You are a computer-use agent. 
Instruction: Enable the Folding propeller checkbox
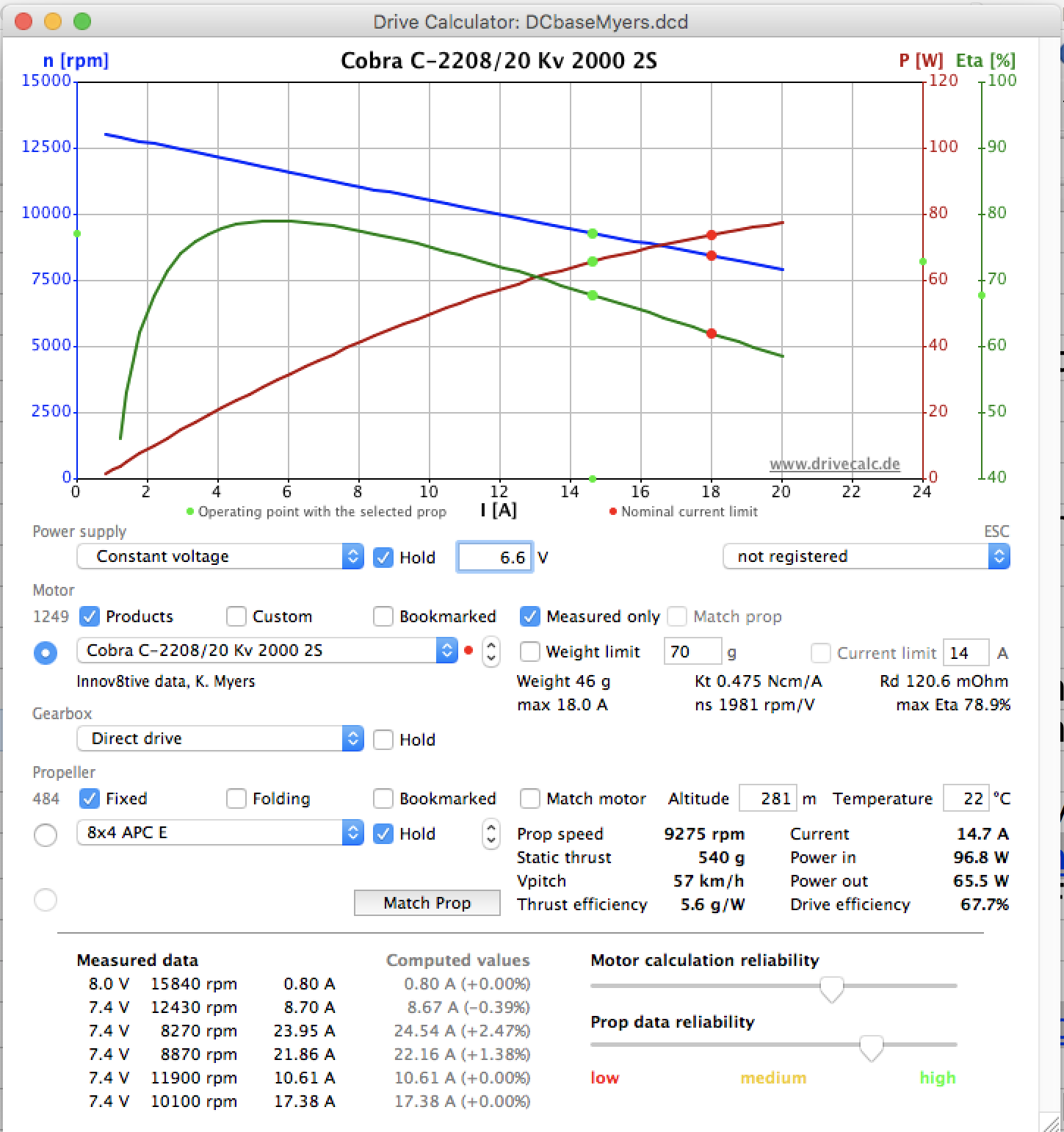pos(236,798)
